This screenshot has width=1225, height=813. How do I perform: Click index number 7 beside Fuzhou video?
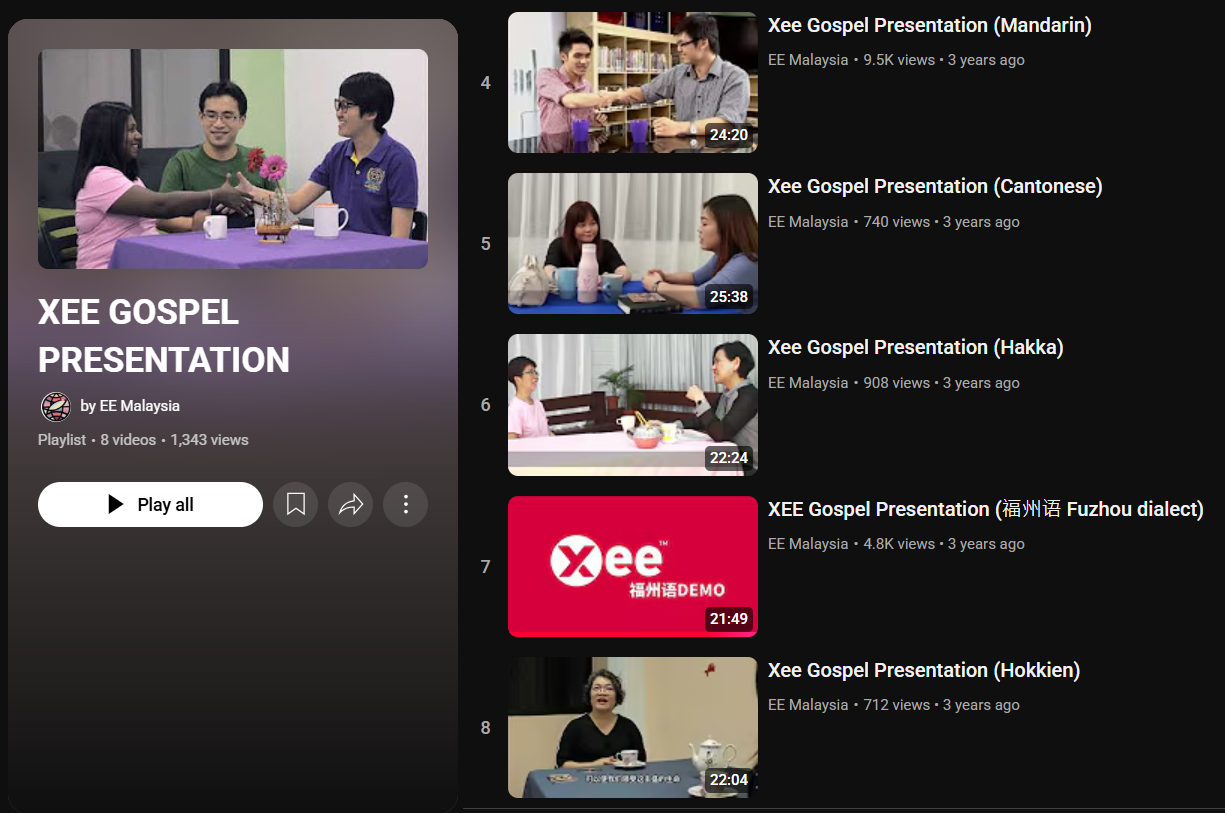click(x=486, y=567)
